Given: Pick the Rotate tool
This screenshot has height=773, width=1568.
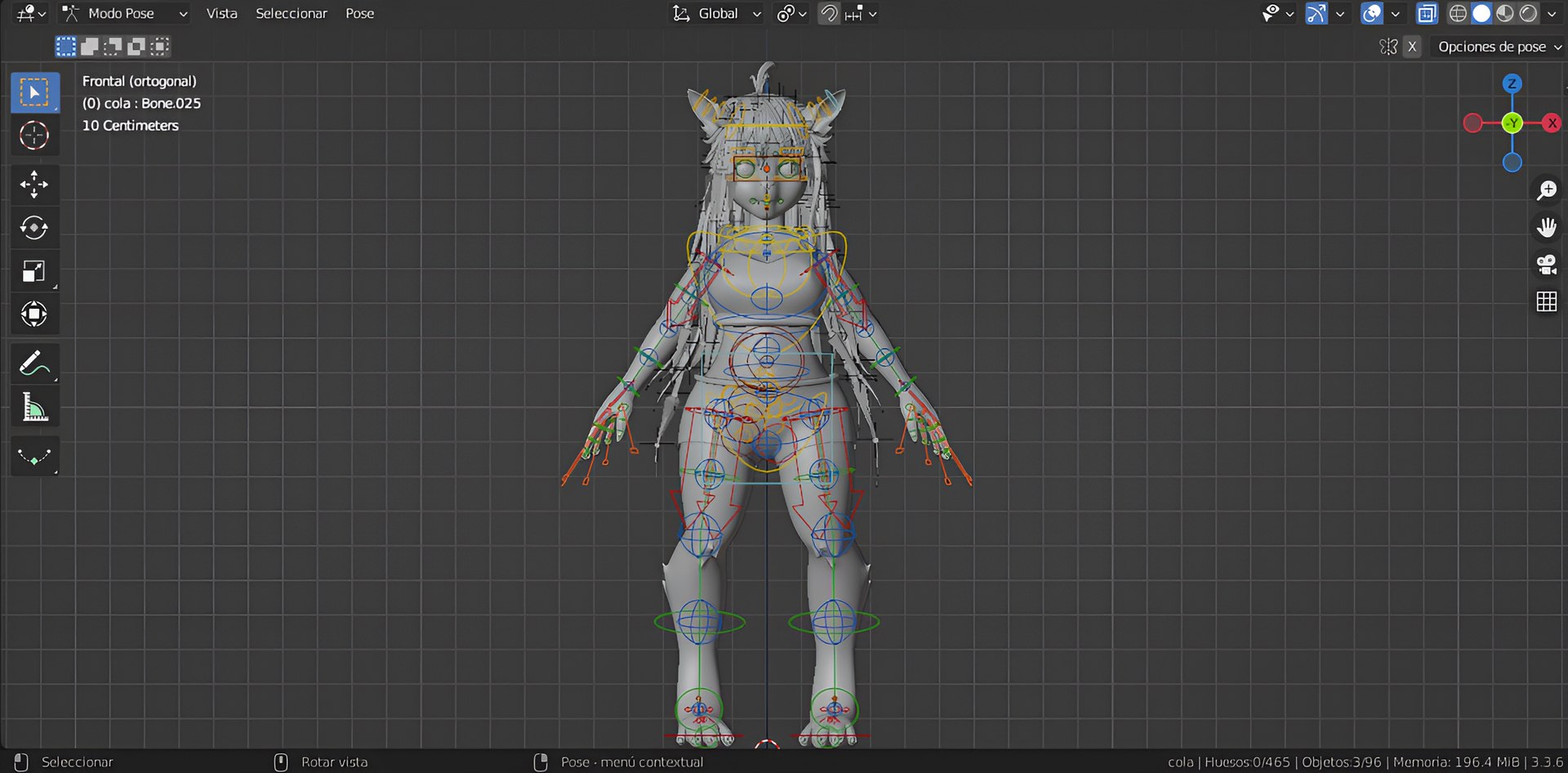Looking at the screenshot, I should tap(34, 228).
